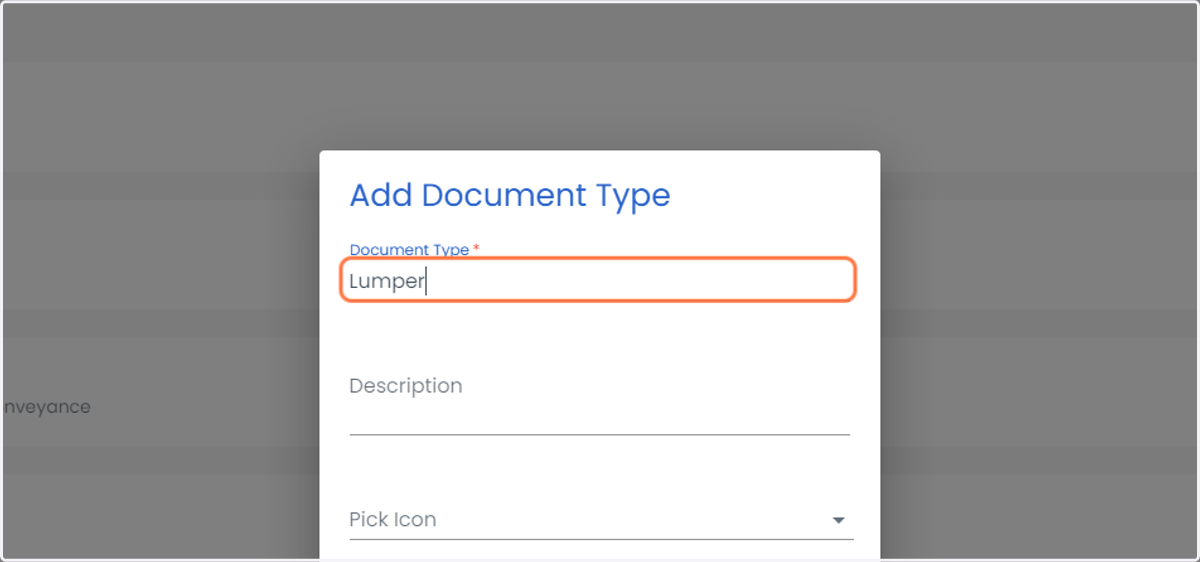The height and width of the screenshot is (562, 1200).
Task: Focus the Description text field
Action: (599, 400)
